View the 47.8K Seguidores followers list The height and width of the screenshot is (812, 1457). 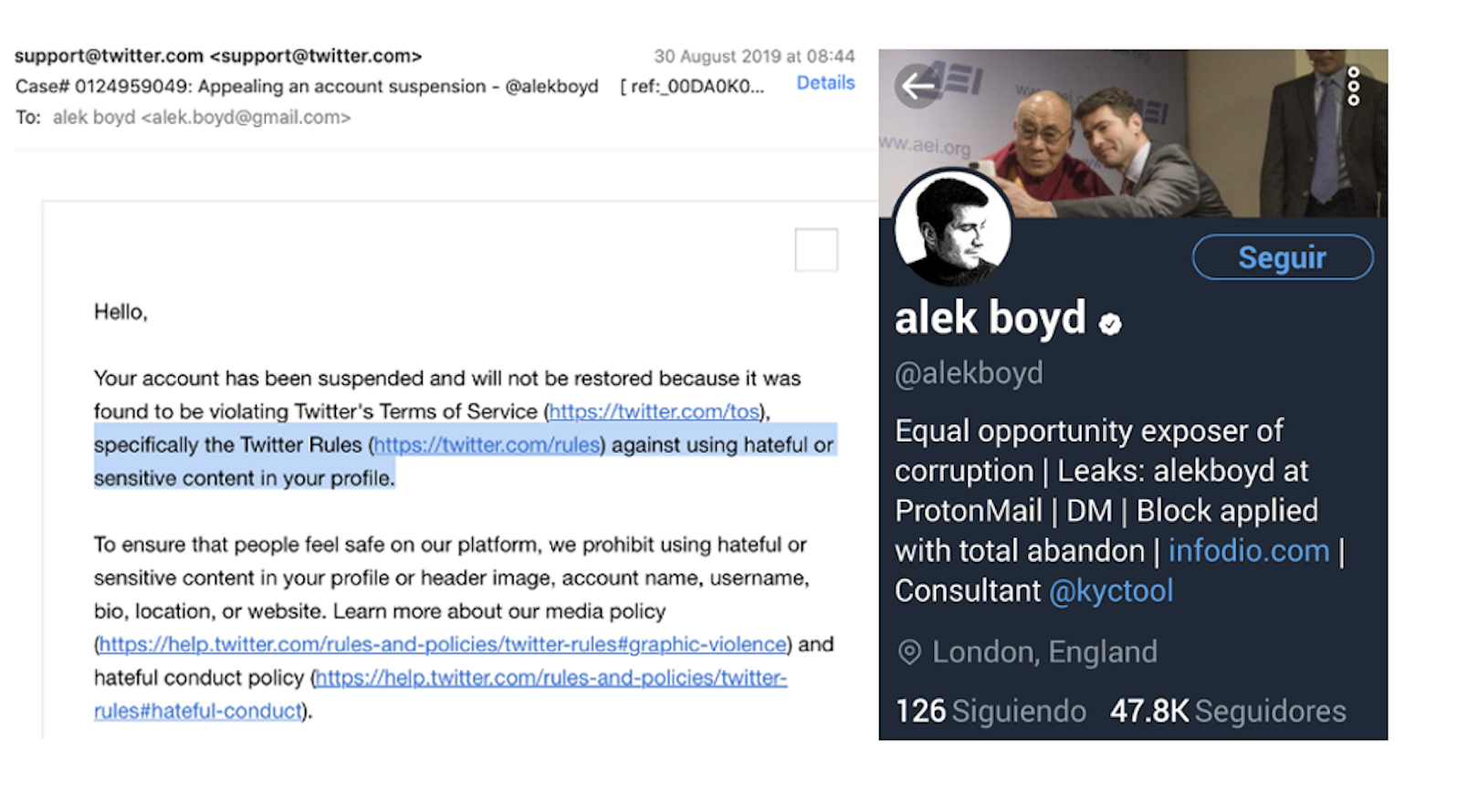(1228, 711)
